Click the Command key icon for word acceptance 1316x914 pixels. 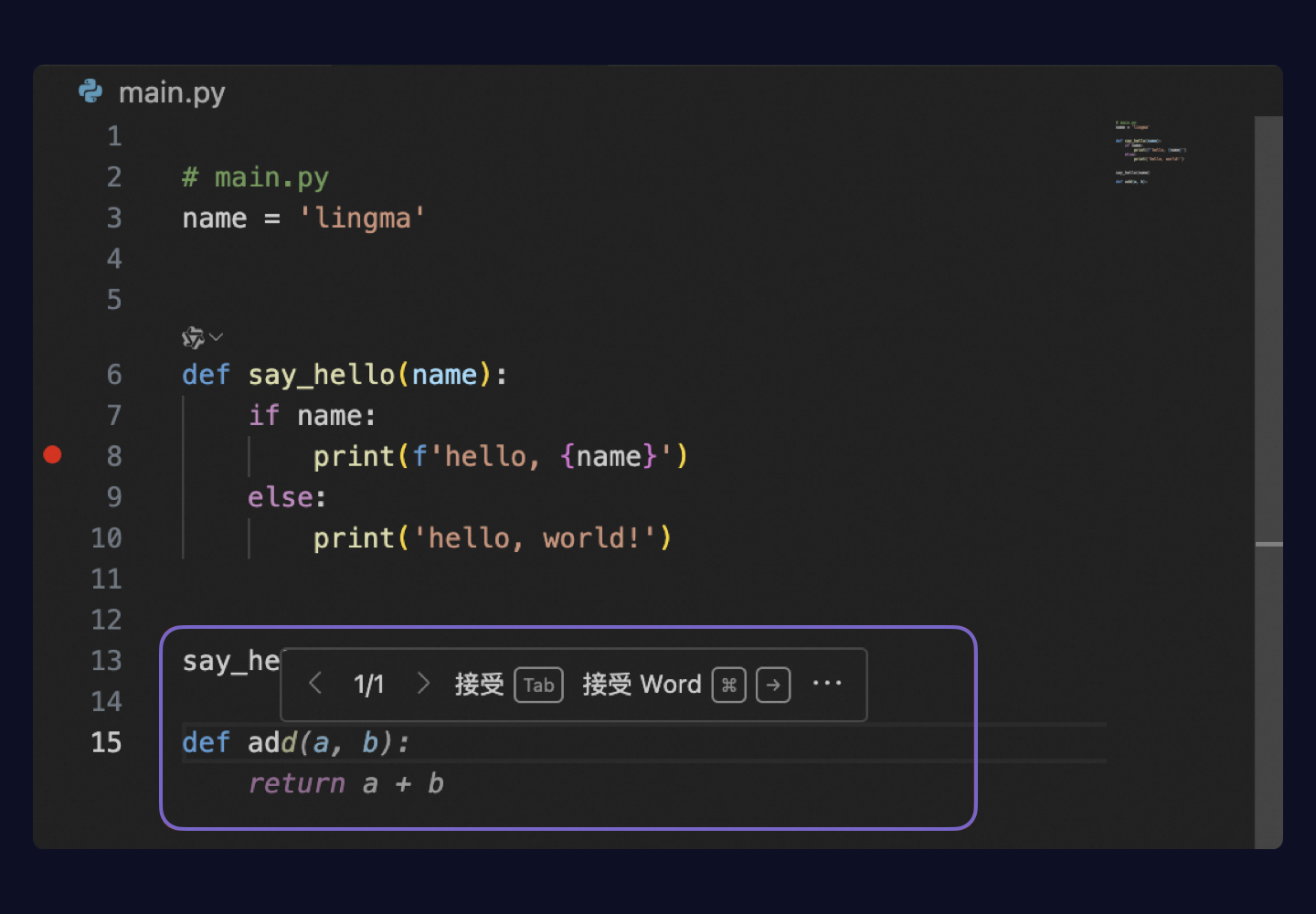(728, 685)
